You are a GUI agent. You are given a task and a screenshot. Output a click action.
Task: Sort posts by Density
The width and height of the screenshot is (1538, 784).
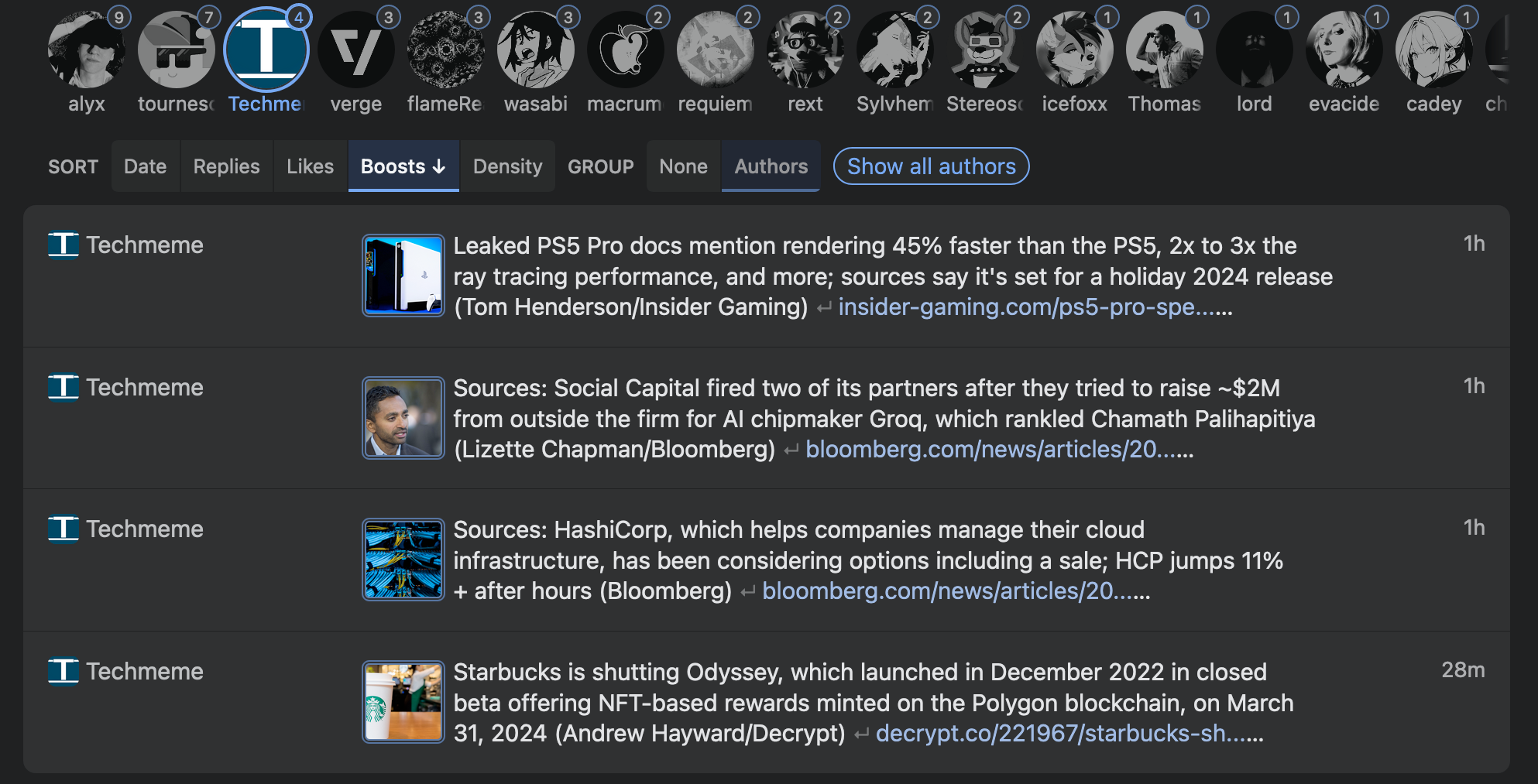tap(508, 166)
